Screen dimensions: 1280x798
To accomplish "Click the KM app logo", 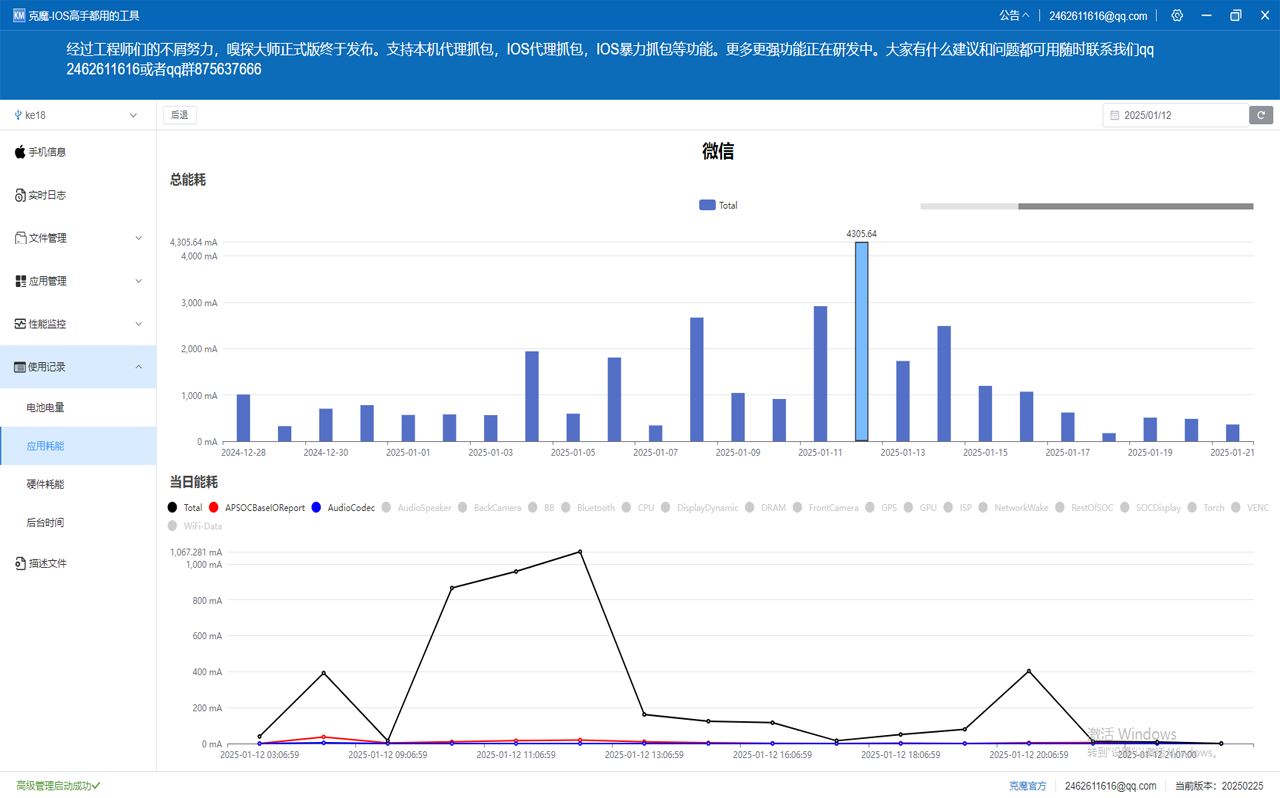I will (x=19, y=15).
